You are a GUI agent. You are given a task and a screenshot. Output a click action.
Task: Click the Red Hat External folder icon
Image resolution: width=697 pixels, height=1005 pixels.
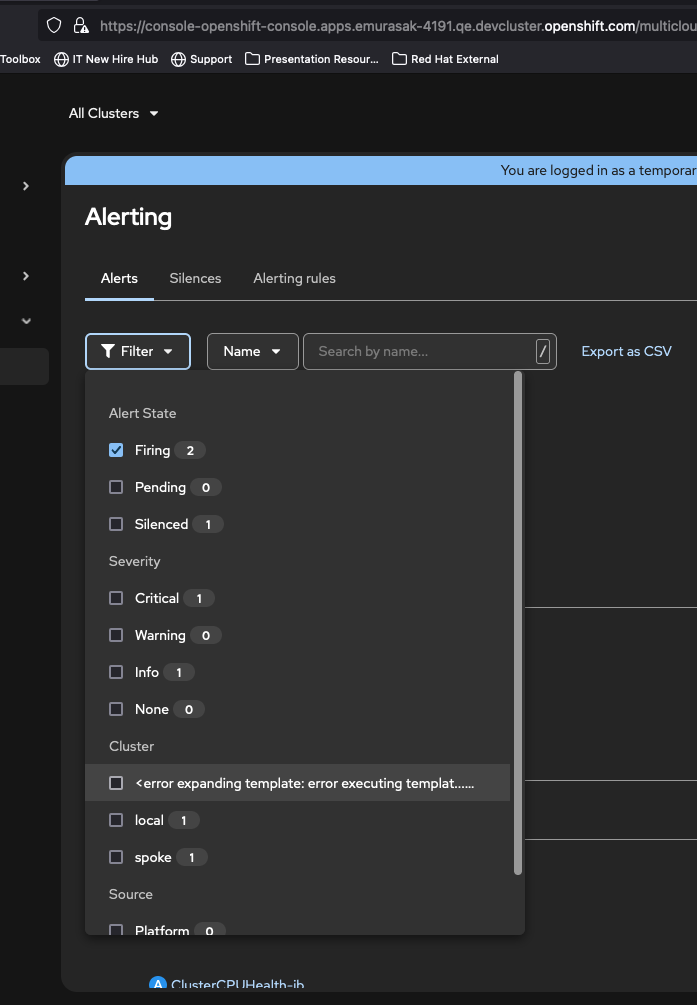pos(400,59)
